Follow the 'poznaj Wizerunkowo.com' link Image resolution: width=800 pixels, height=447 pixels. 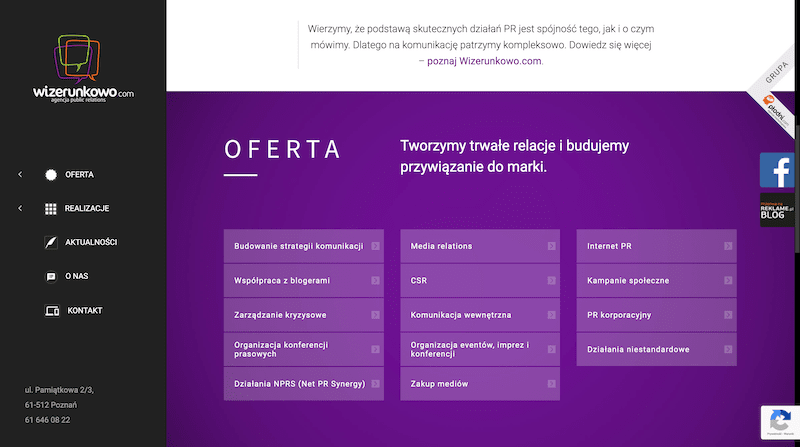tap(484, 61)
